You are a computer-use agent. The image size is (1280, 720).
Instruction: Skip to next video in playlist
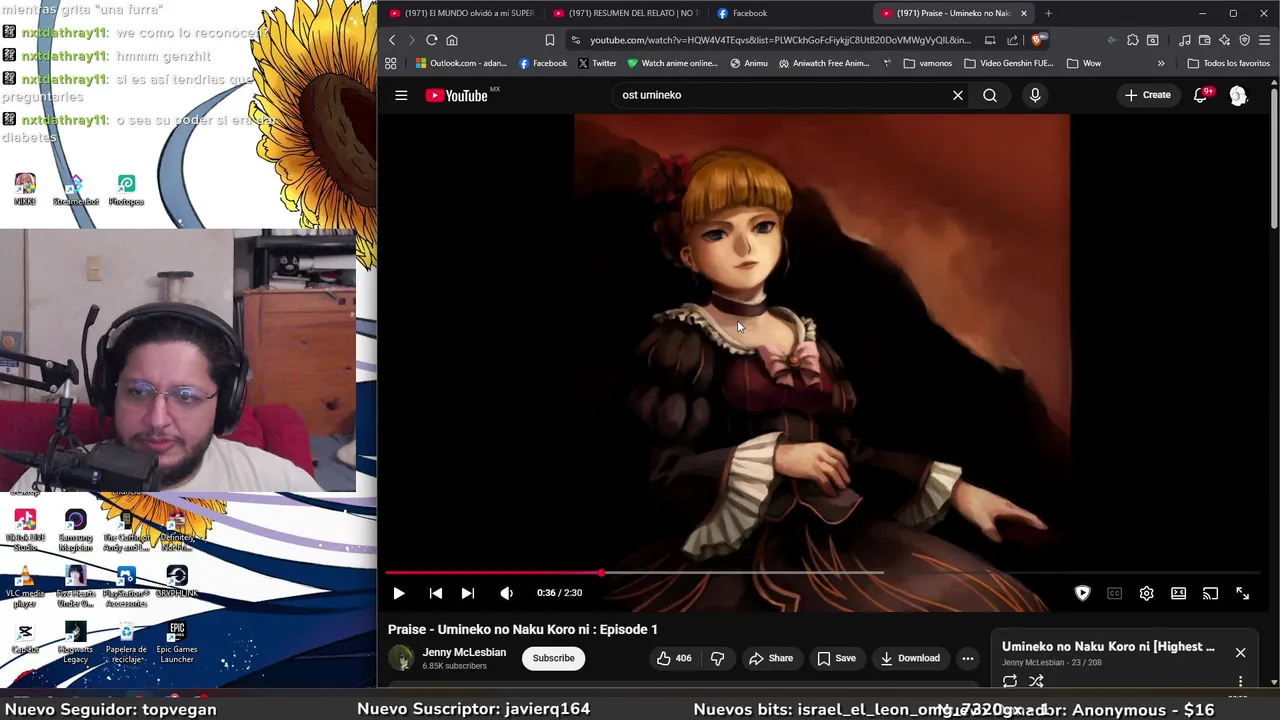467,593
